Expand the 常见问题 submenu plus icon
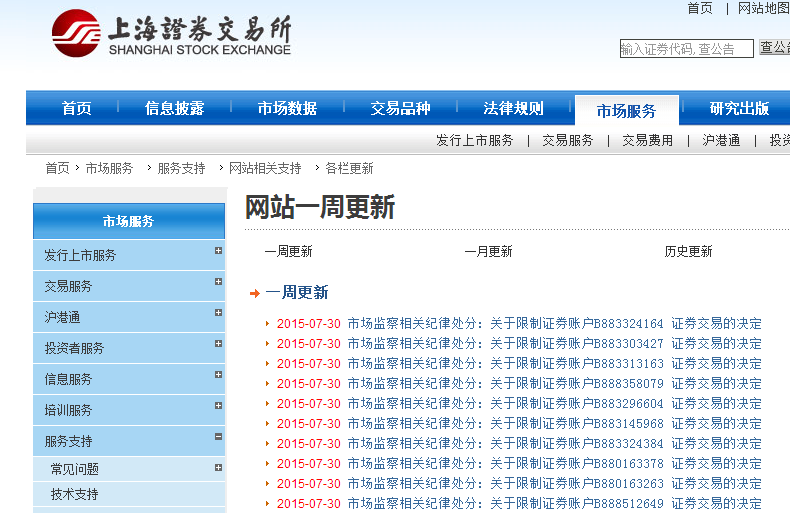 [218, 467]
